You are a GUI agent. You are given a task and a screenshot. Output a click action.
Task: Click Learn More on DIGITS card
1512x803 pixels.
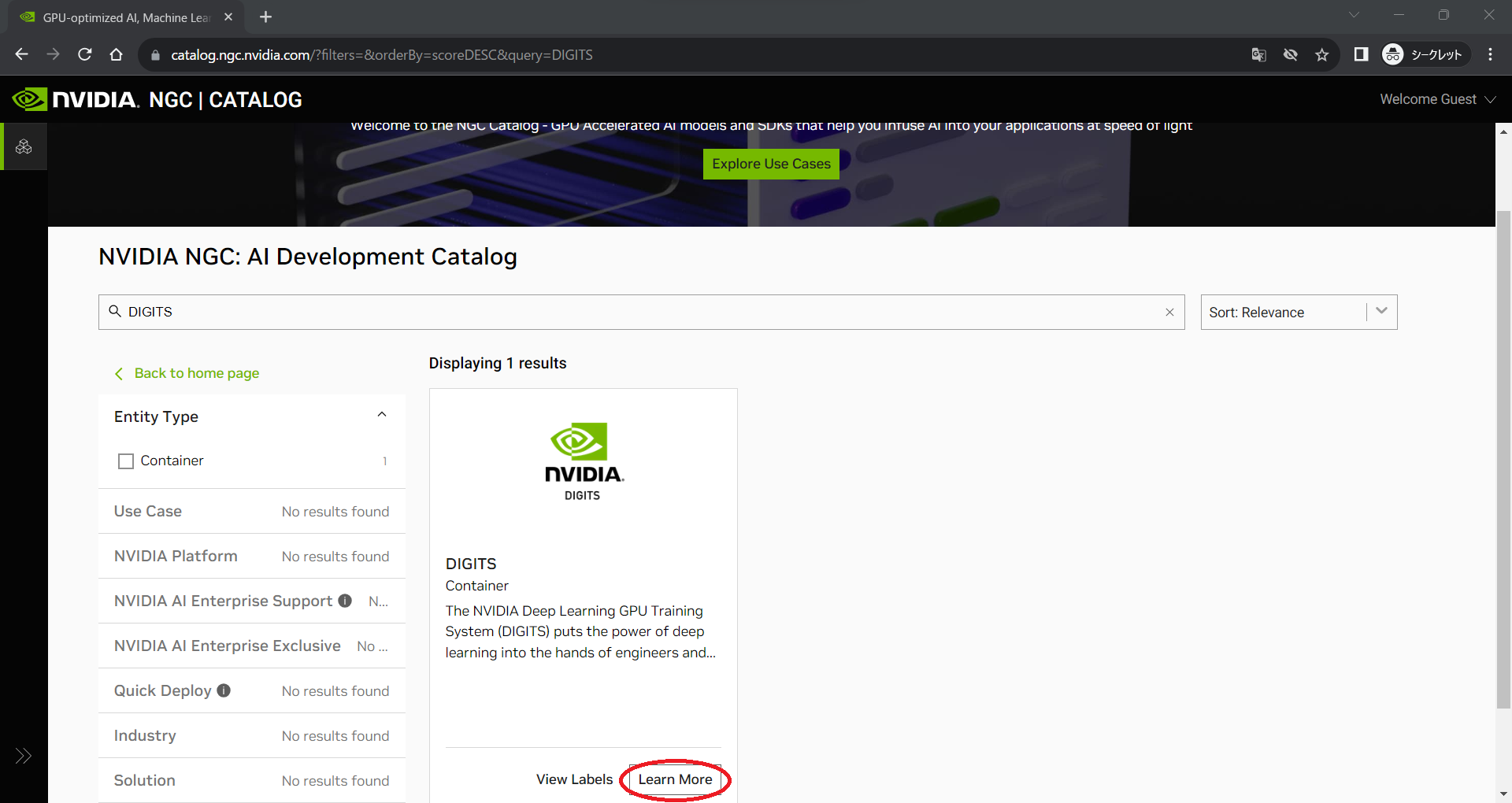pyautogui.click(x=675, y=779)
